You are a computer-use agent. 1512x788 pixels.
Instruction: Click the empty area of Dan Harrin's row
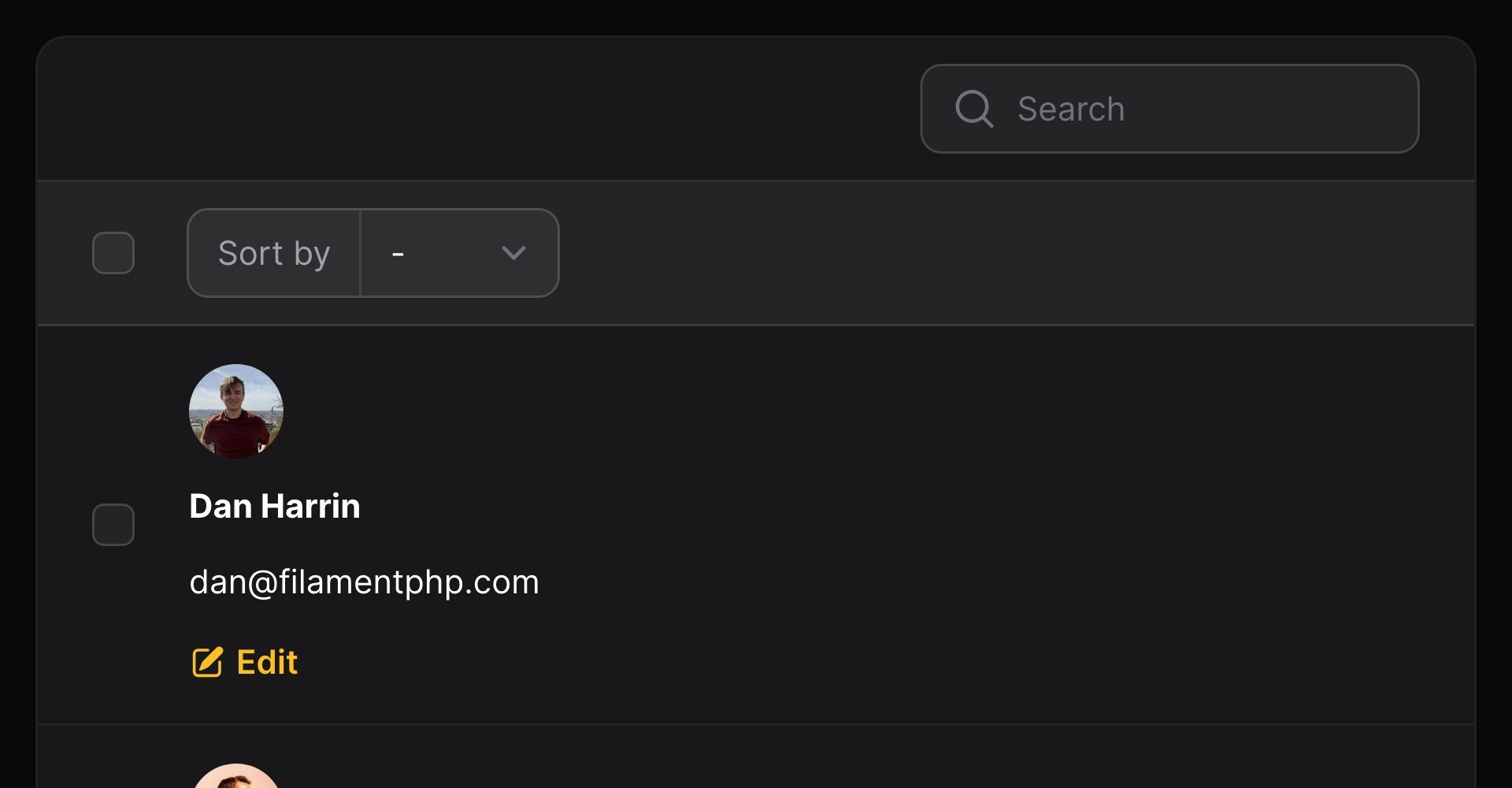coord(945,525)
